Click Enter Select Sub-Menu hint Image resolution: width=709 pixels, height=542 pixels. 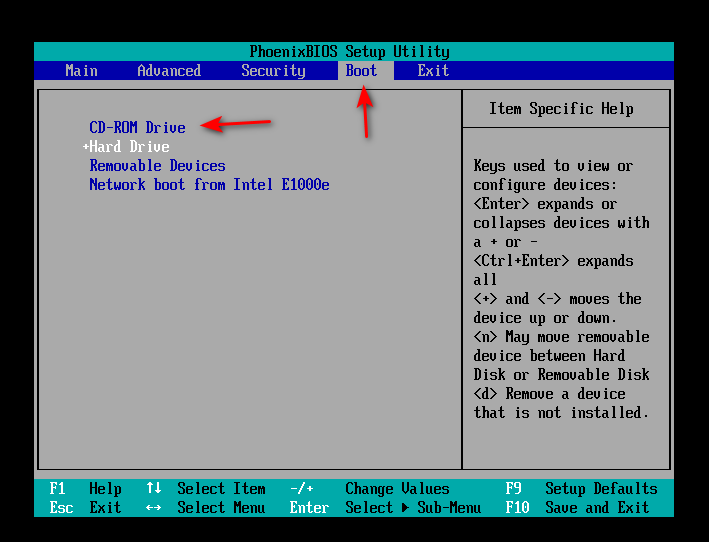point(385,507)
